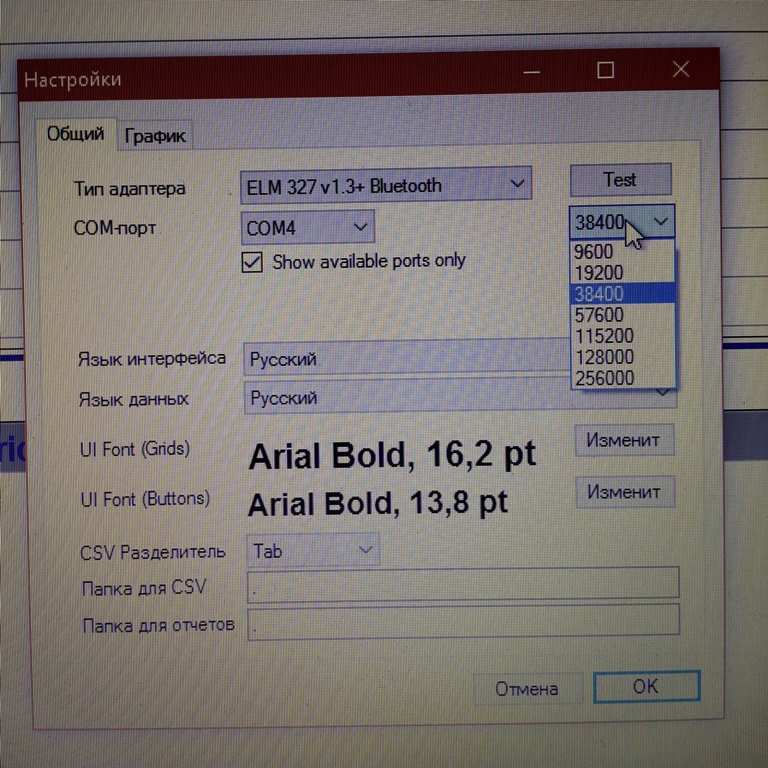Expand the COM4 port dropdown

point(308,228)
